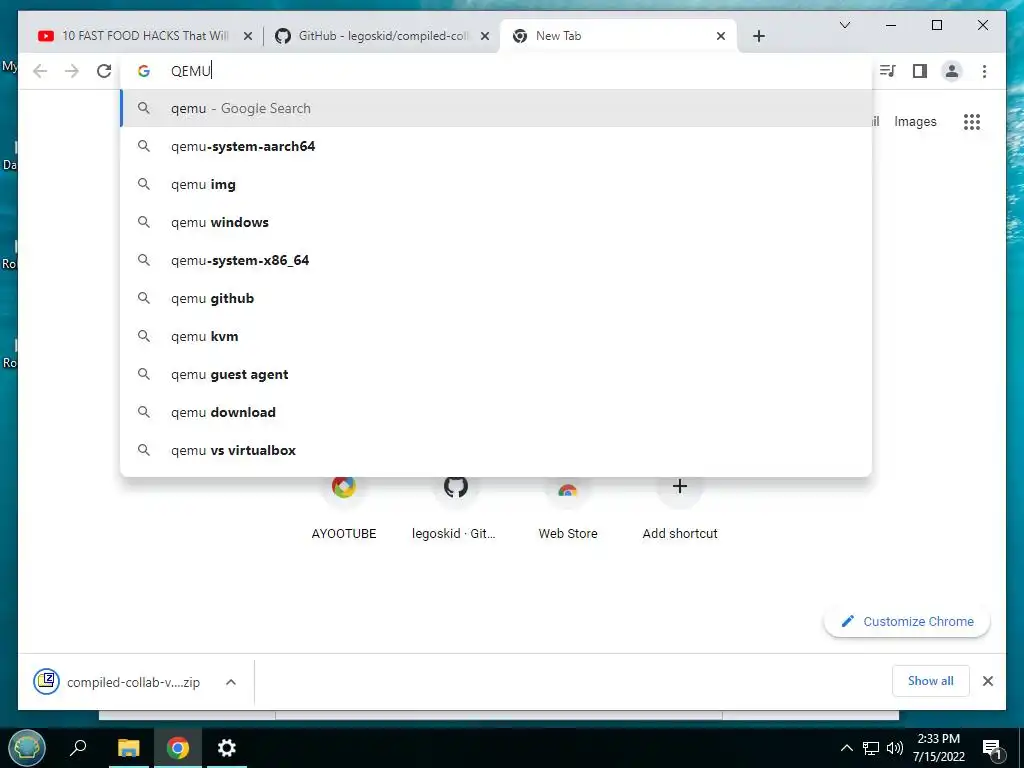The height and width of the screenshot is (768, 1024).
Task: Open Chrome side panel icon
Action: (920, 71)
